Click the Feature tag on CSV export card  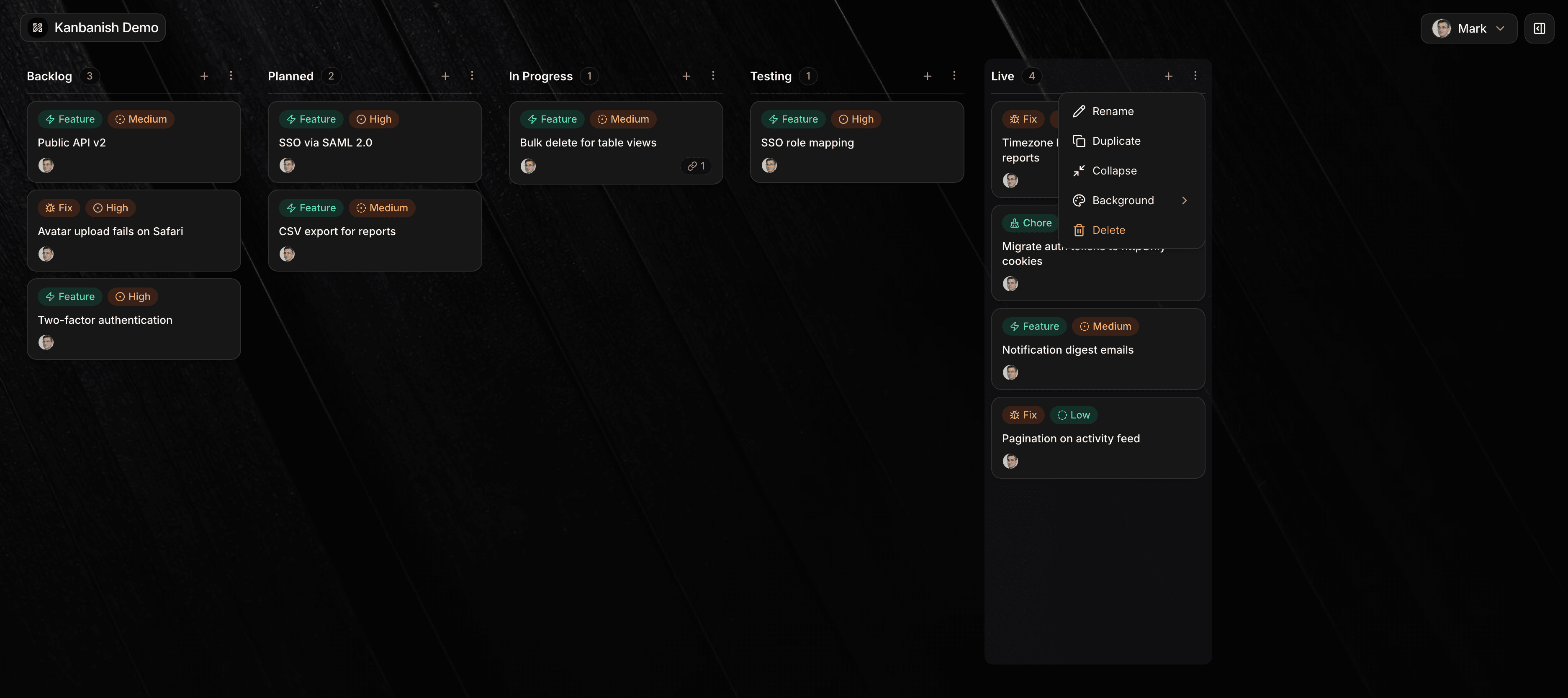[x=311, y=208]
